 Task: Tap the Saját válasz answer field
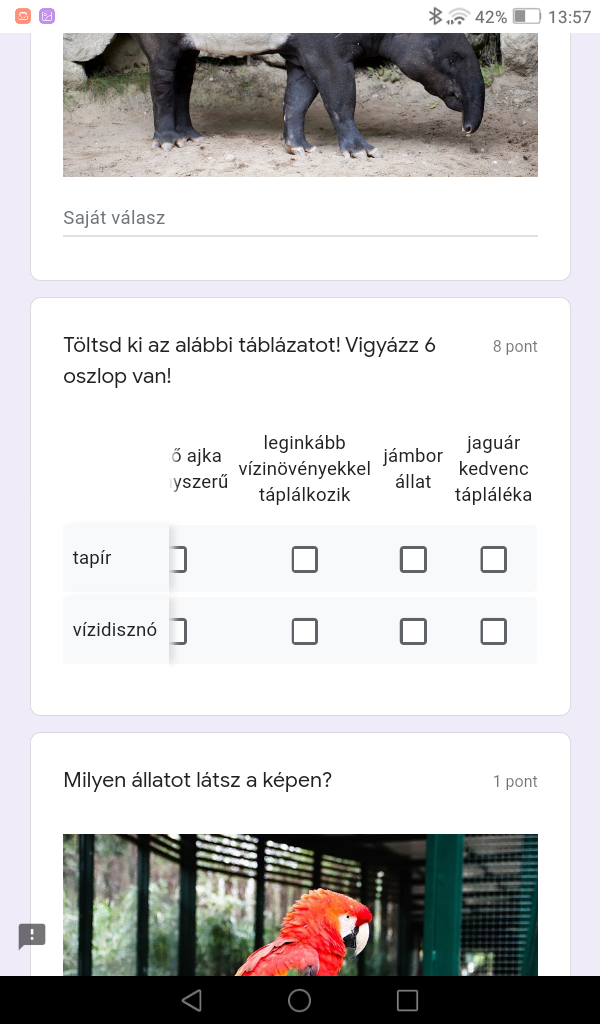pyautogui.click(x=300, y=218)
